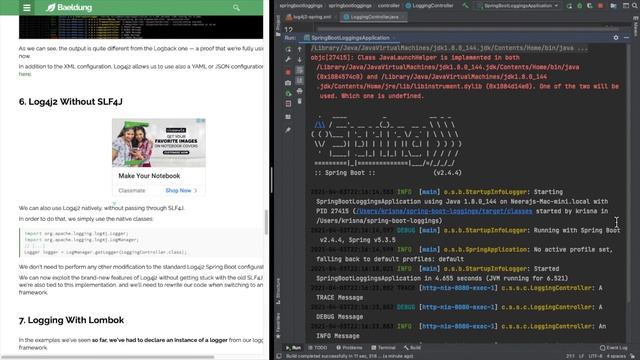Click LoggingController breadcrumb
Image resolution: width=640 pixels, height=360 pixels.
tap(429, 6)
